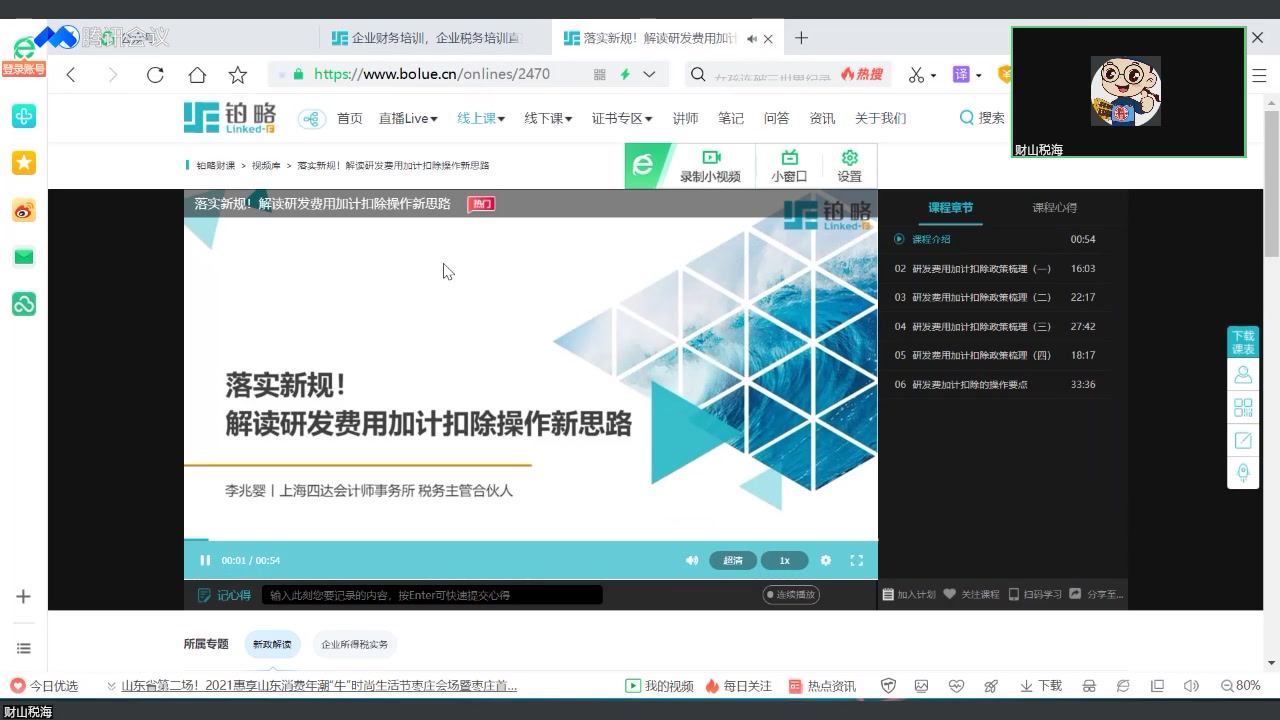The image size is (1280, 720).
Task: Open 讲师 navigation item
Action: point(685,118)
